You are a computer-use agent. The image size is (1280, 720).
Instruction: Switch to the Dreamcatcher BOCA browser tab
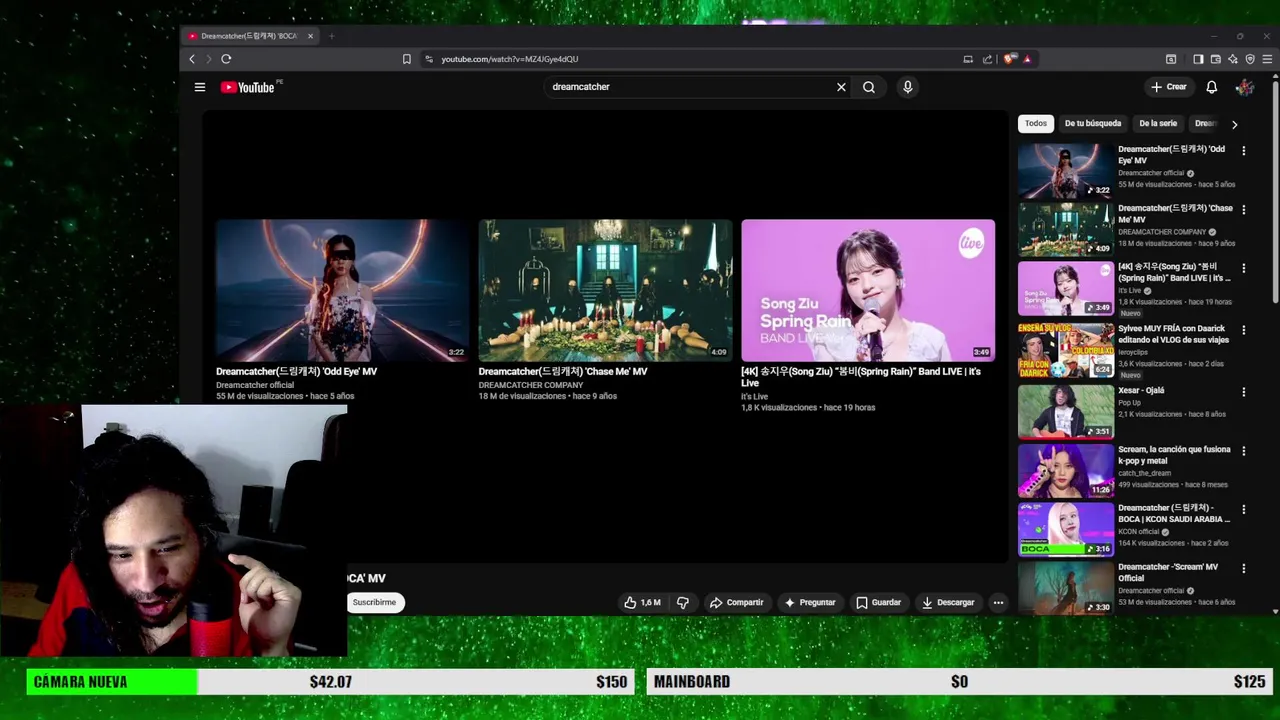click(249, 36)
